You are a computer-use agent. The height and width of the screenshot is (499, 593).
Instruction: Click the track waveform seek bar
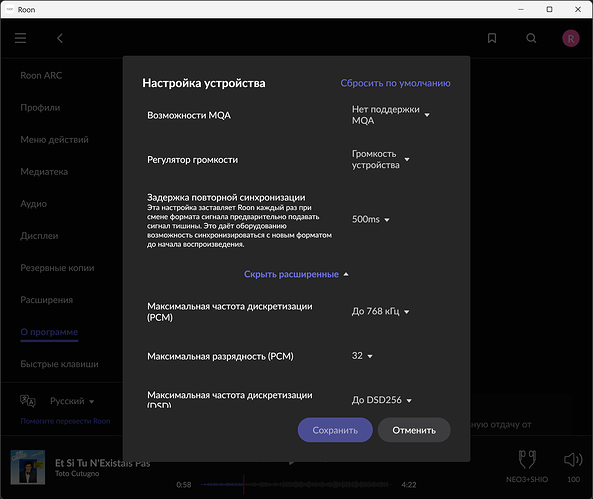click(296, 485)
